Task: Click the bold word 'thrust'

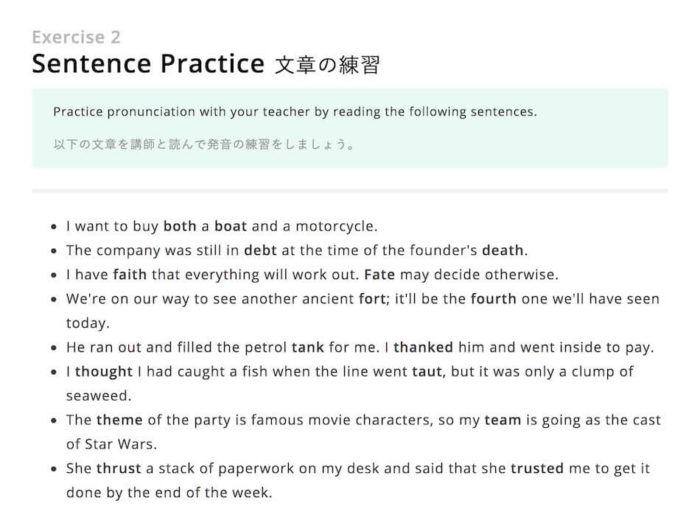Action: tap(118, 468)
